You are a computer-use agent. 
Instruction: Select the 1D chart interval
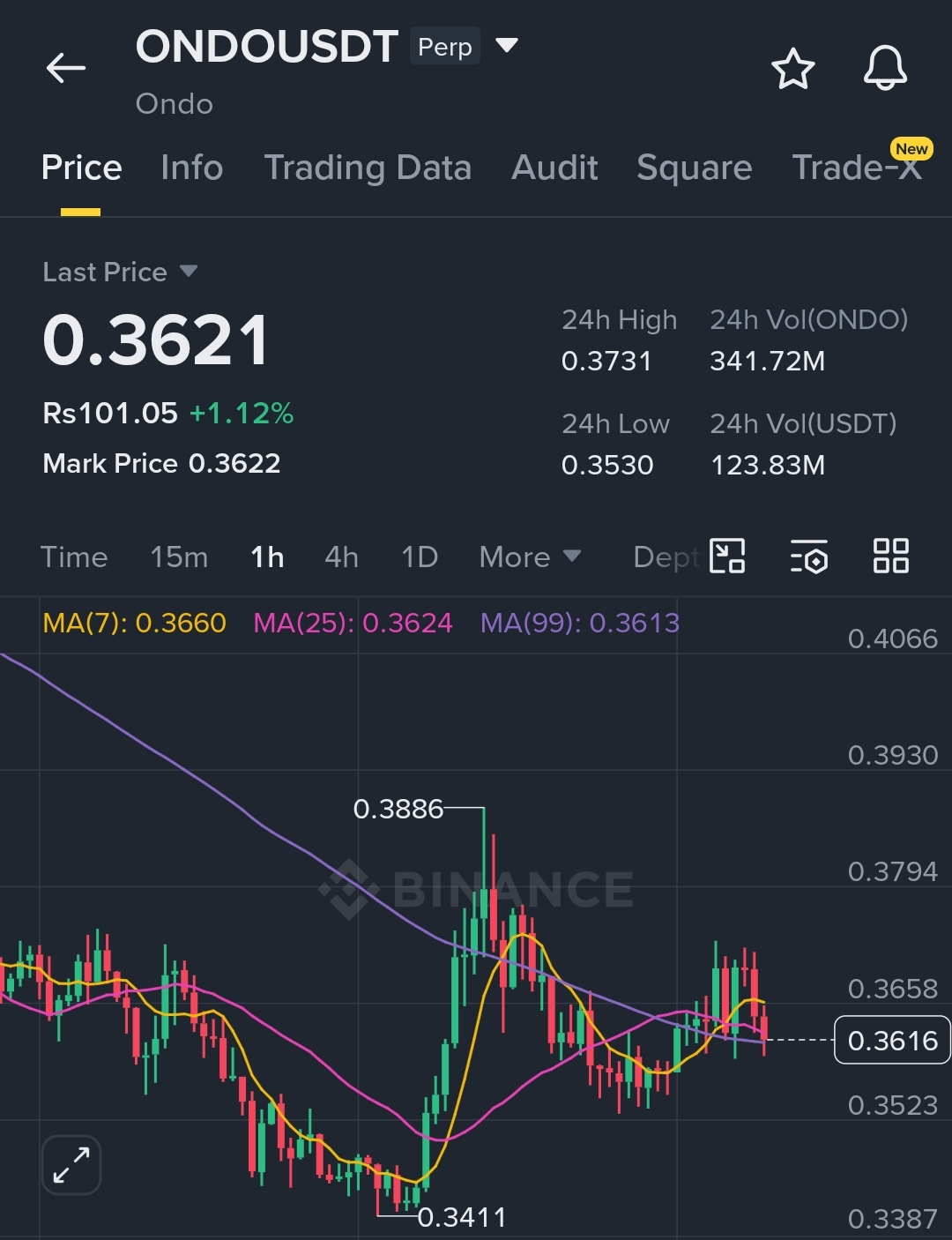pyautogui.click(x=420, y=557)
